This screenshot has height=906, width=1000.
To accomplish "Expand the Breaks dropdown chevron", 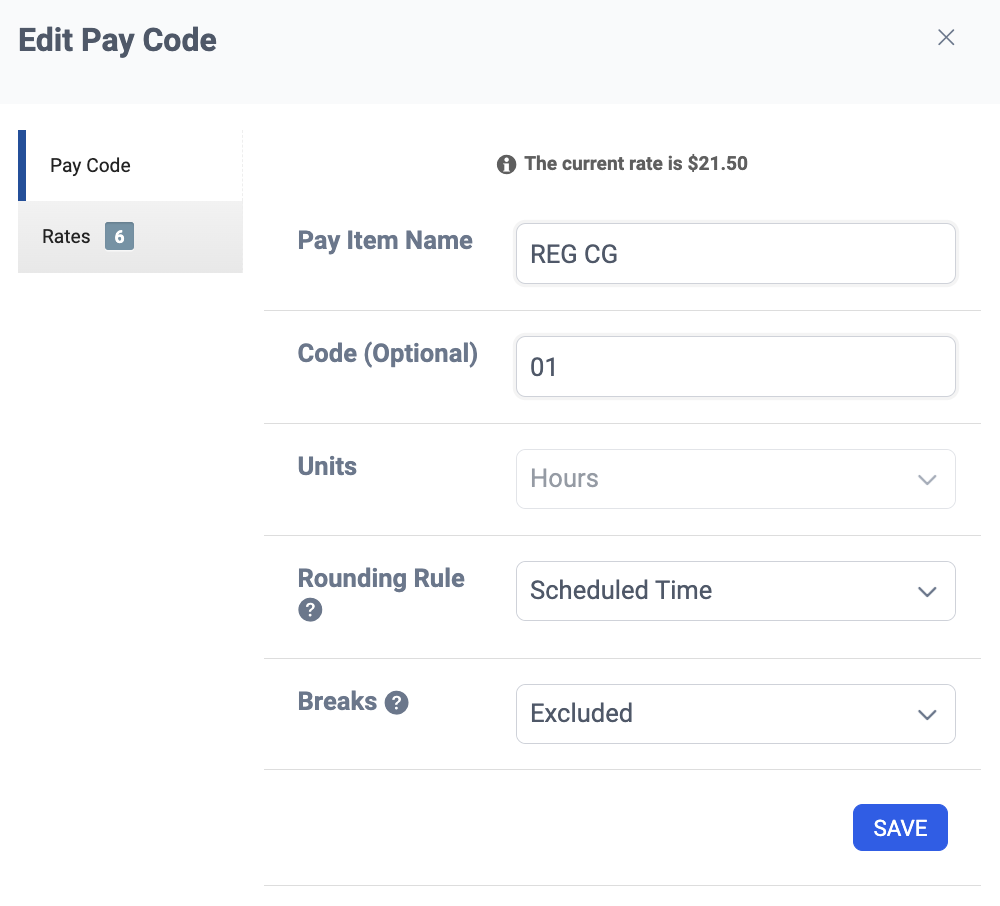I will click(x=927, y=715).
